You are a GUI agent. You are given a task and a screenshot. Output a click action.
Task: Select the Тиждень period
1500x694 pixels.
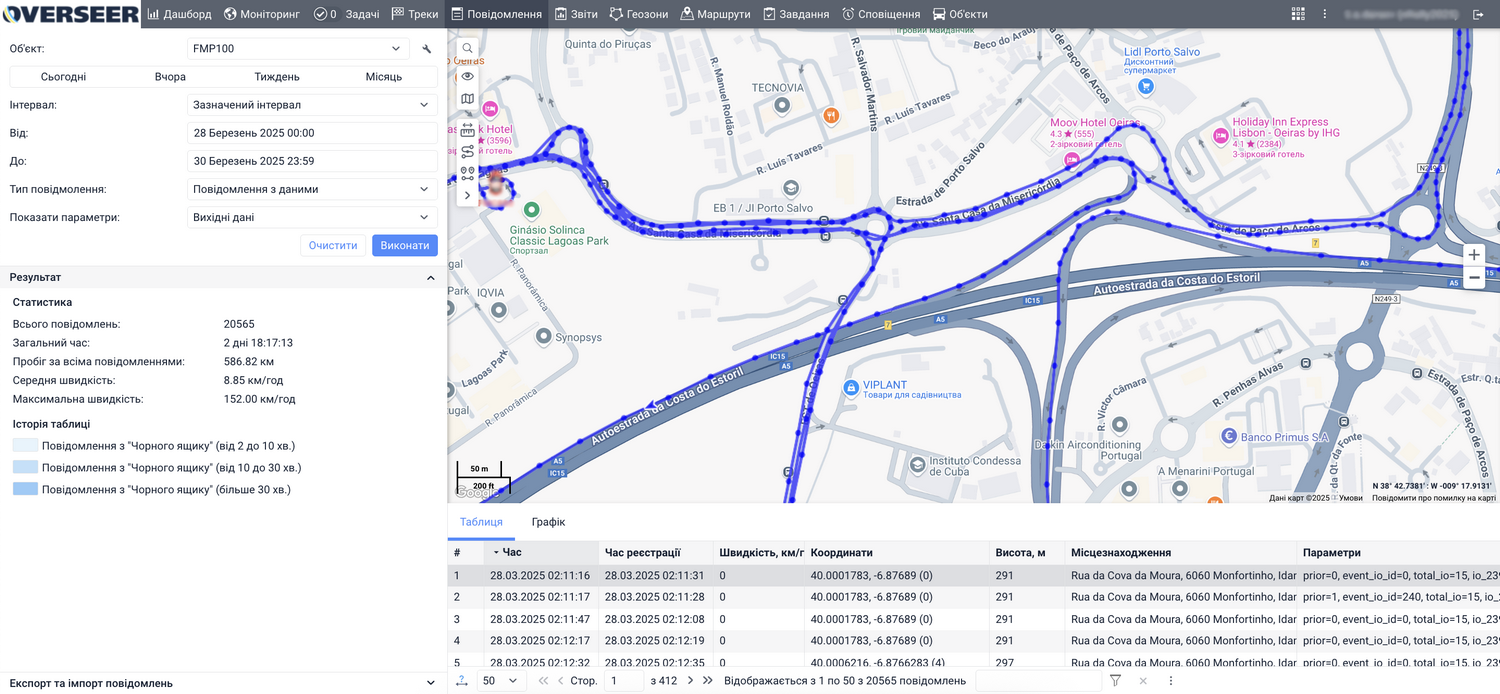(277, 77)
